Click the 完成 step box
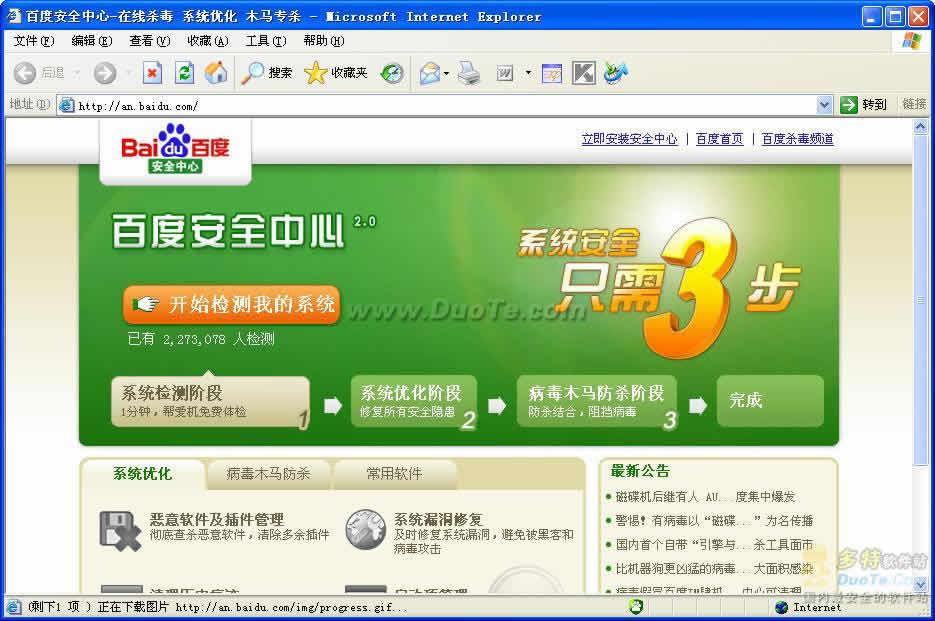 click(x=770, y=401)
